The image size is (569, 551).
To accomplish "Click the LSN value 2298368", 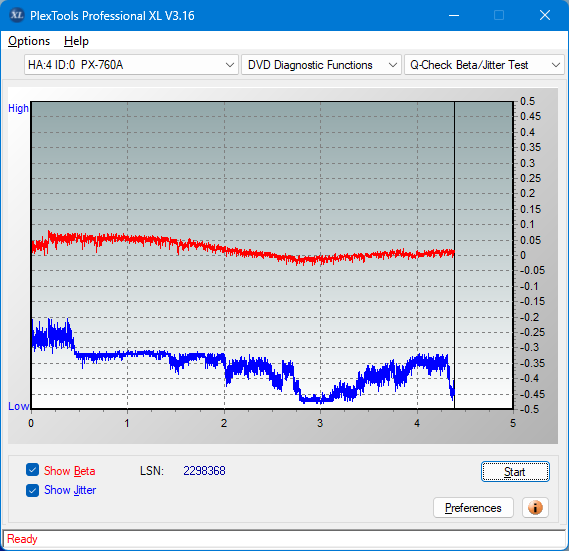I will click(204, 471).
